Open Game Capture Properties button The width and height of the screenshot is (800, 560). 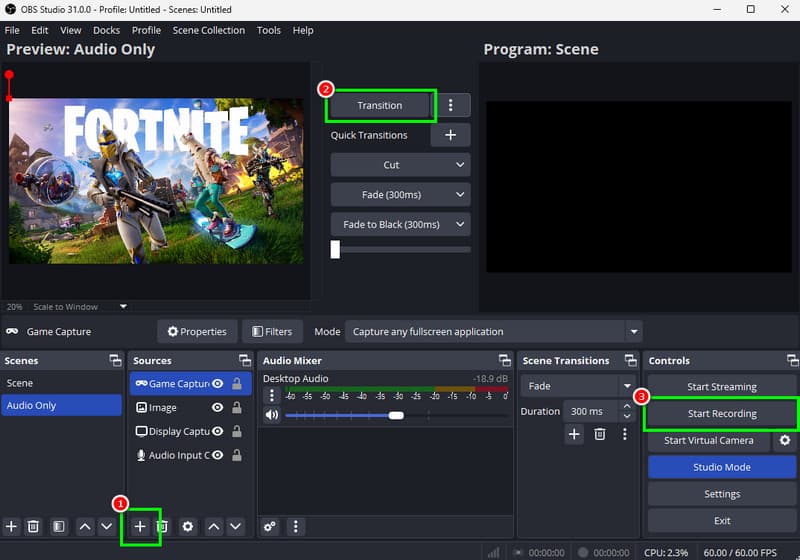197,332
